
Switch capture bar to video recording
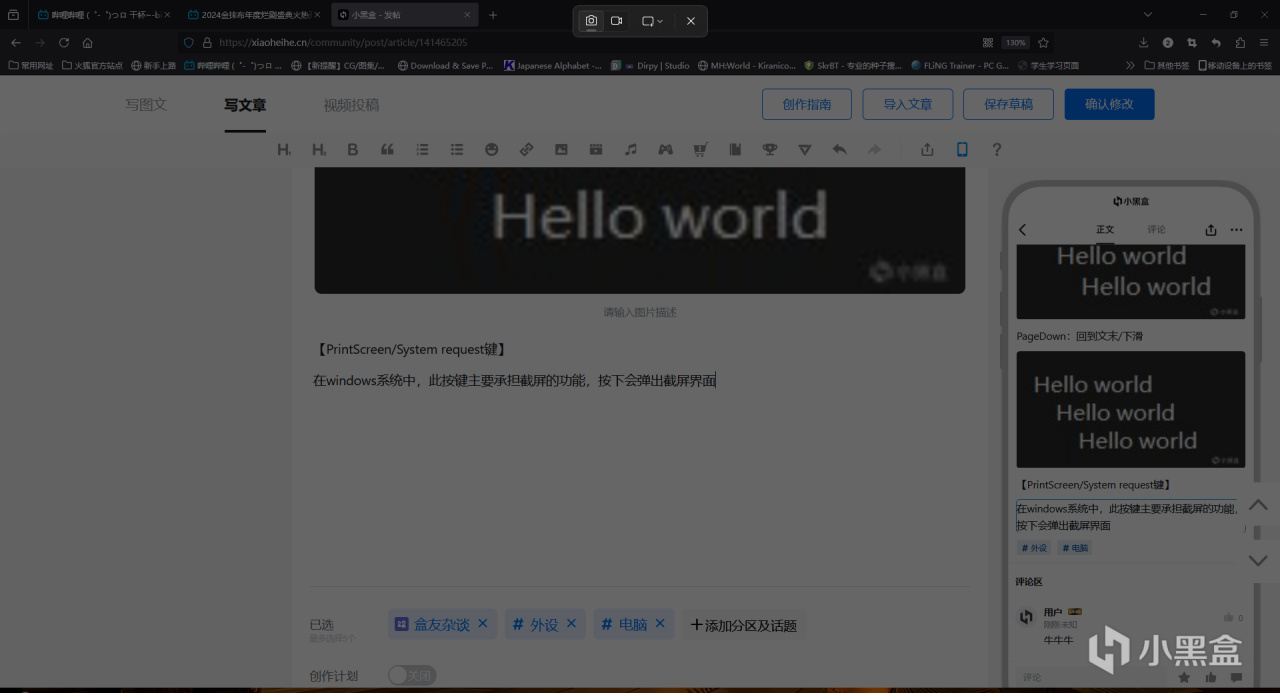point(617,21)
